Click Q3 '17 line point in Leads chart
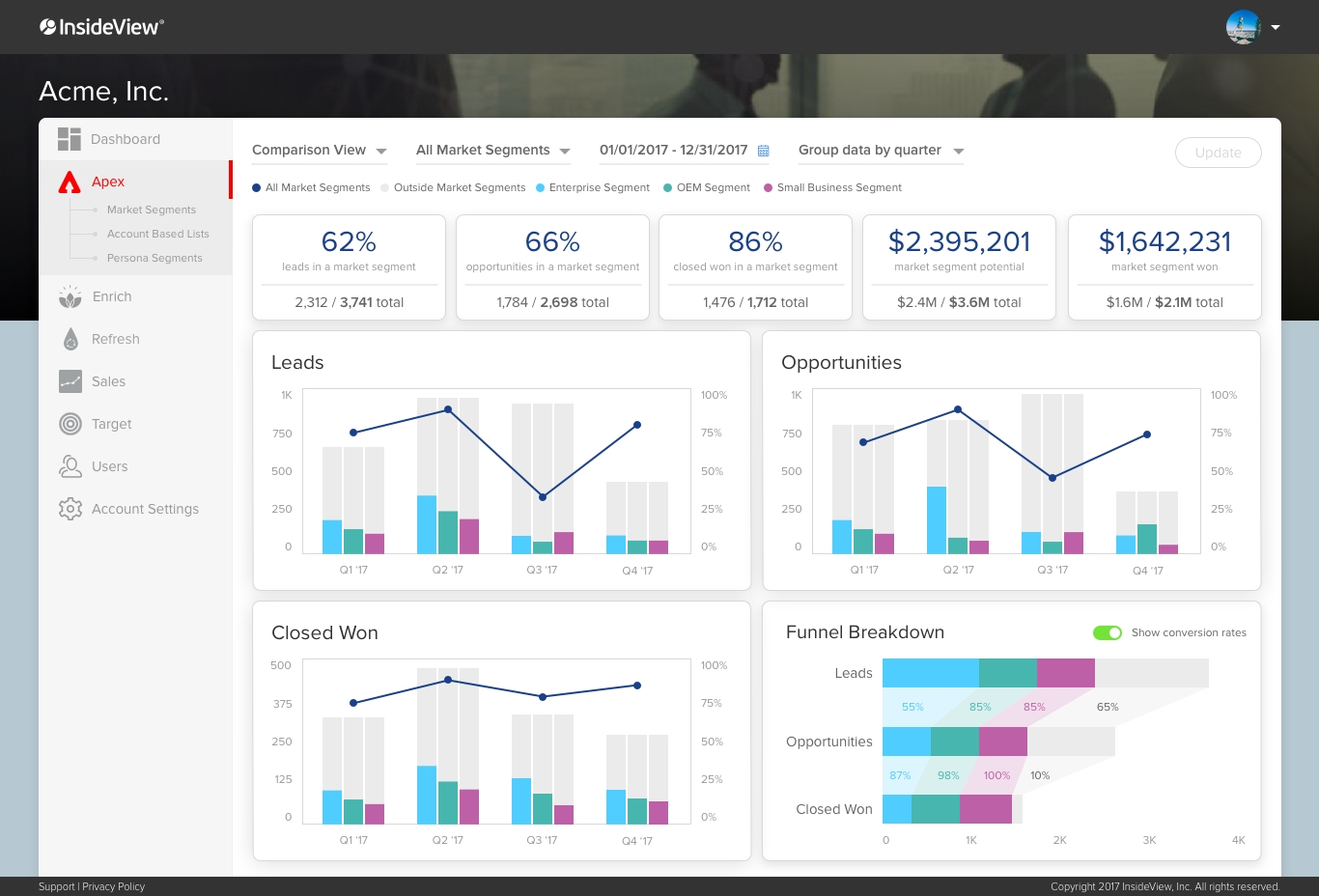Screen dimensions: 1319x896 543,497
